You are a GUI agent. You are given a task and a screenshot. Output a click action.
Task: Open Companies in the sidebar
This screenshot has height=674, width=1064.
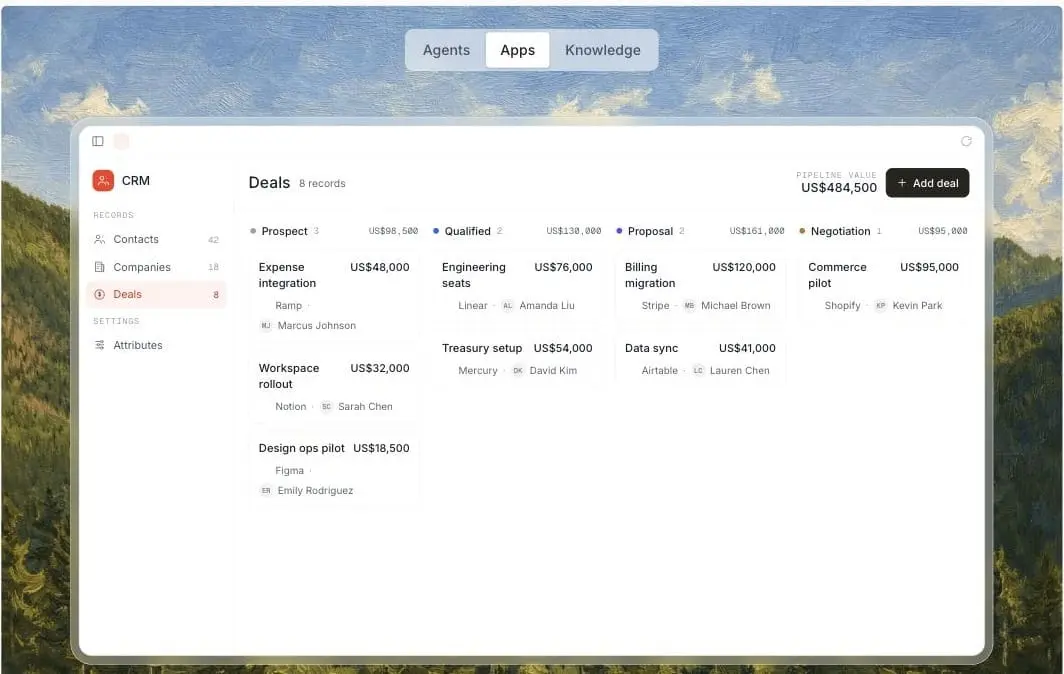156,267
